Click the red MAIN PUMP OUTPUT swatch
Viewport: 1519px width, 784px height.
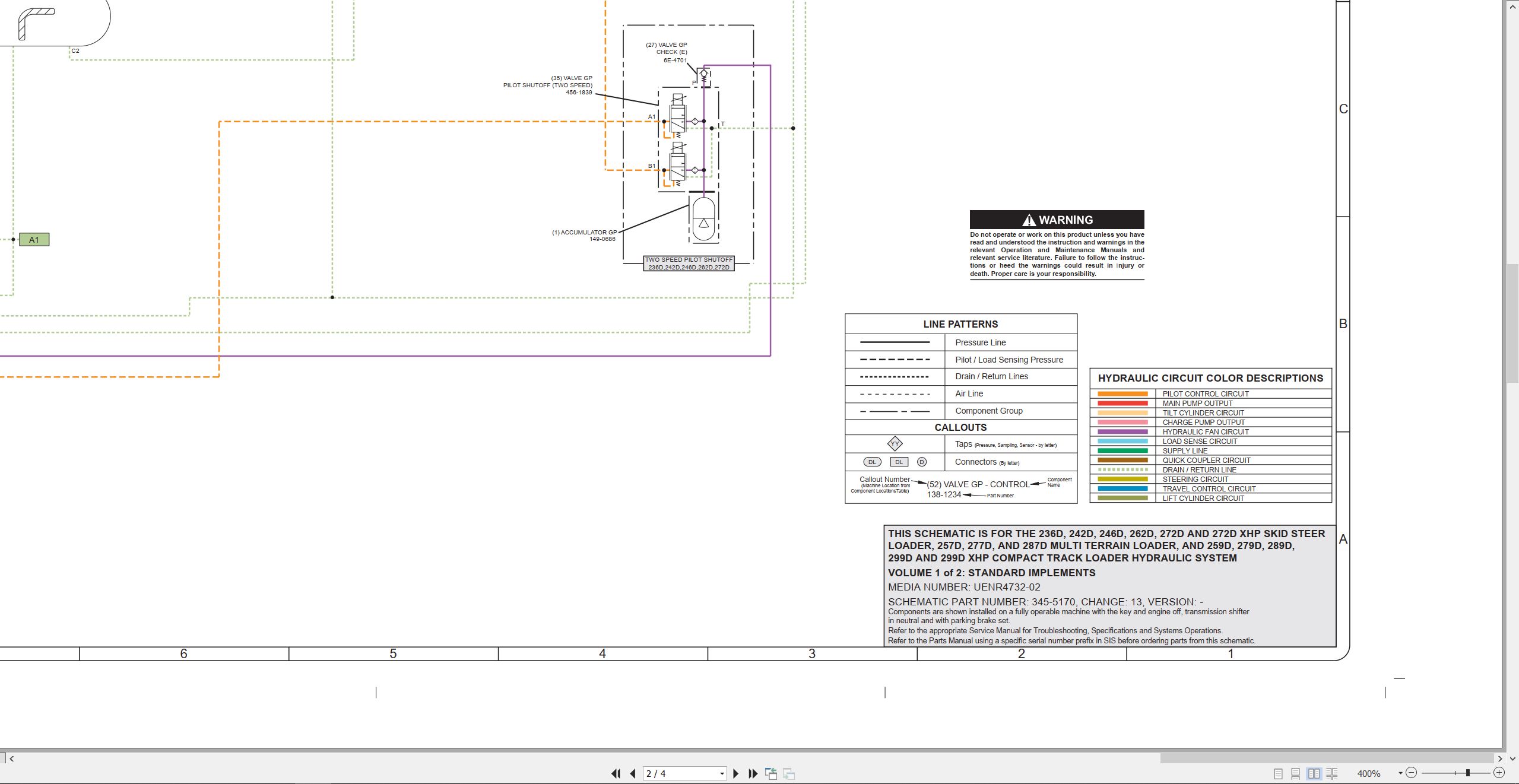click(x=1122, y=404)
